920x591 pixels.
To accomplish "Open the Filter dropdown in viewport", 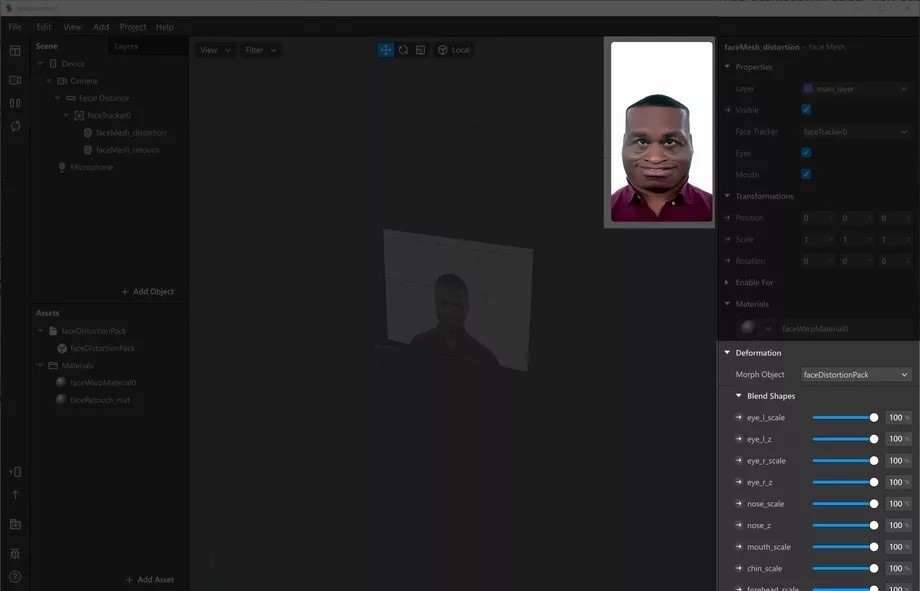I will (x=261, y=50).
